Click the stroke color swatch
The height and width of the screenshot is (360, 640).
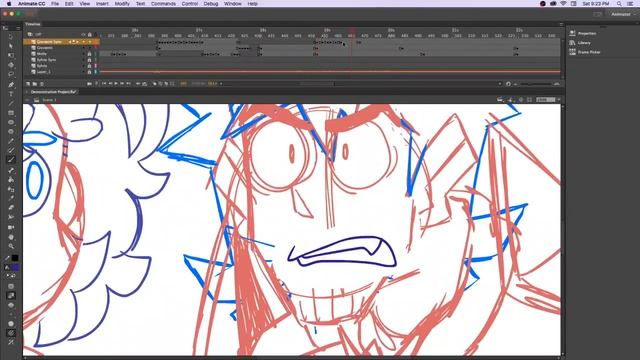pyautogui.click(x=15, y=258)
